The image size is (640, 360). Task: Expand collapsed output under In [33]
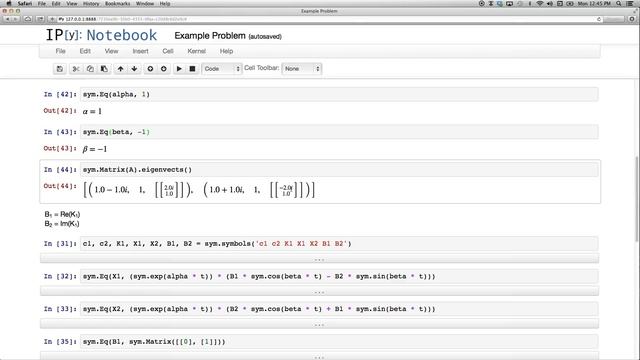click(x=319, y=324)
